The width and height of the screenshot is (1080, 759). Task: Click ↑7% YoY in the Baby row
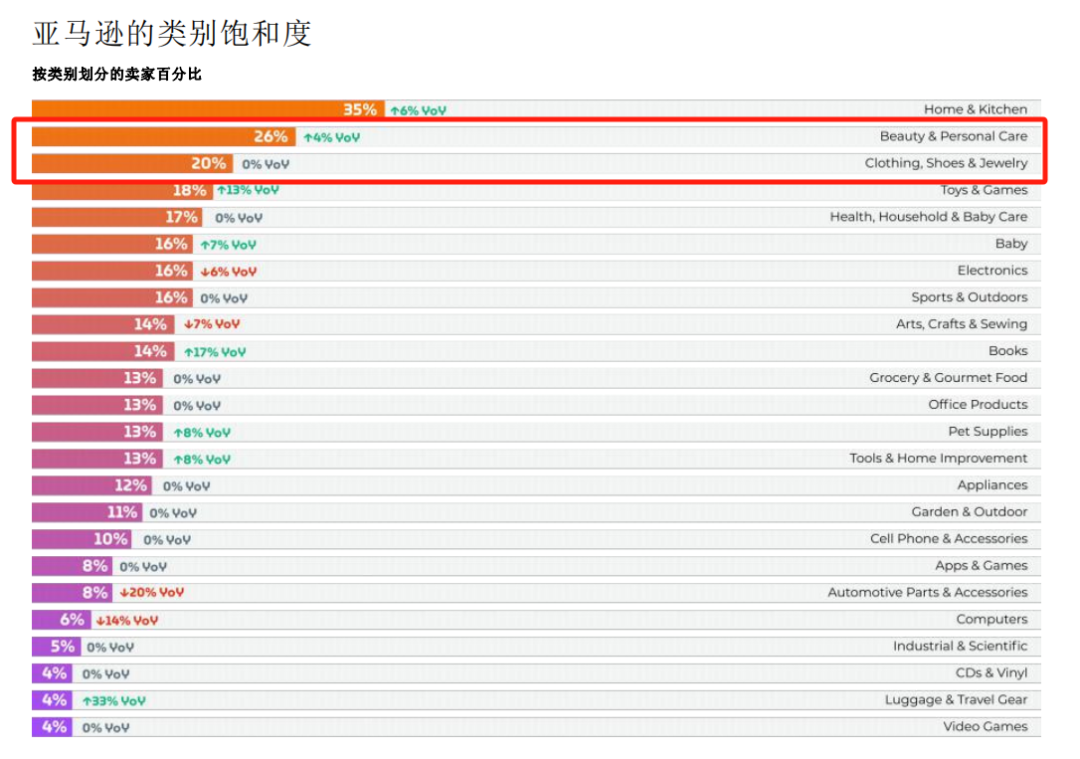pyautogui.click(x=228, y=245)
